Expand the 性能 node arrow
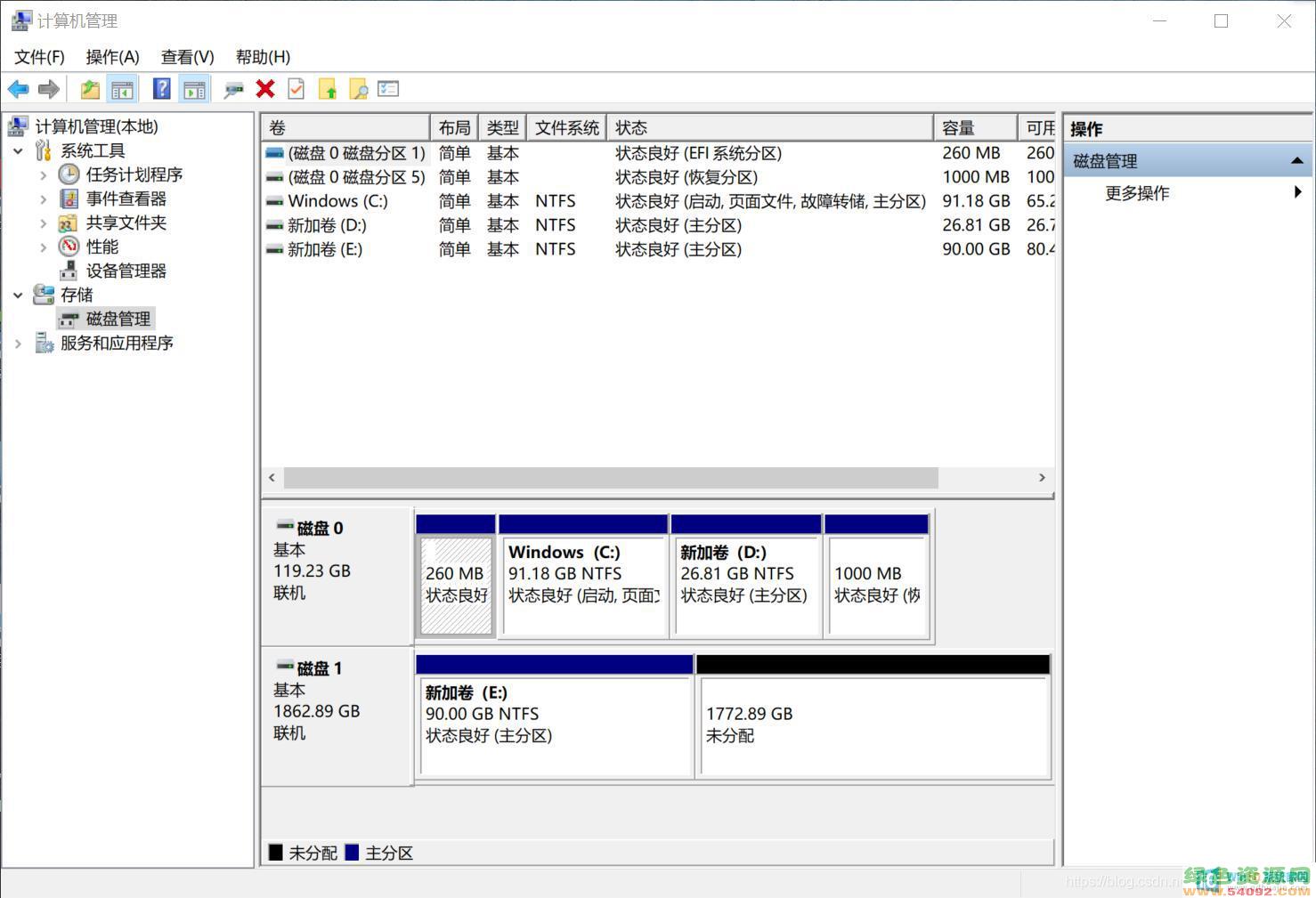Viewport: 1316px width, 898px height. [43, 247]
